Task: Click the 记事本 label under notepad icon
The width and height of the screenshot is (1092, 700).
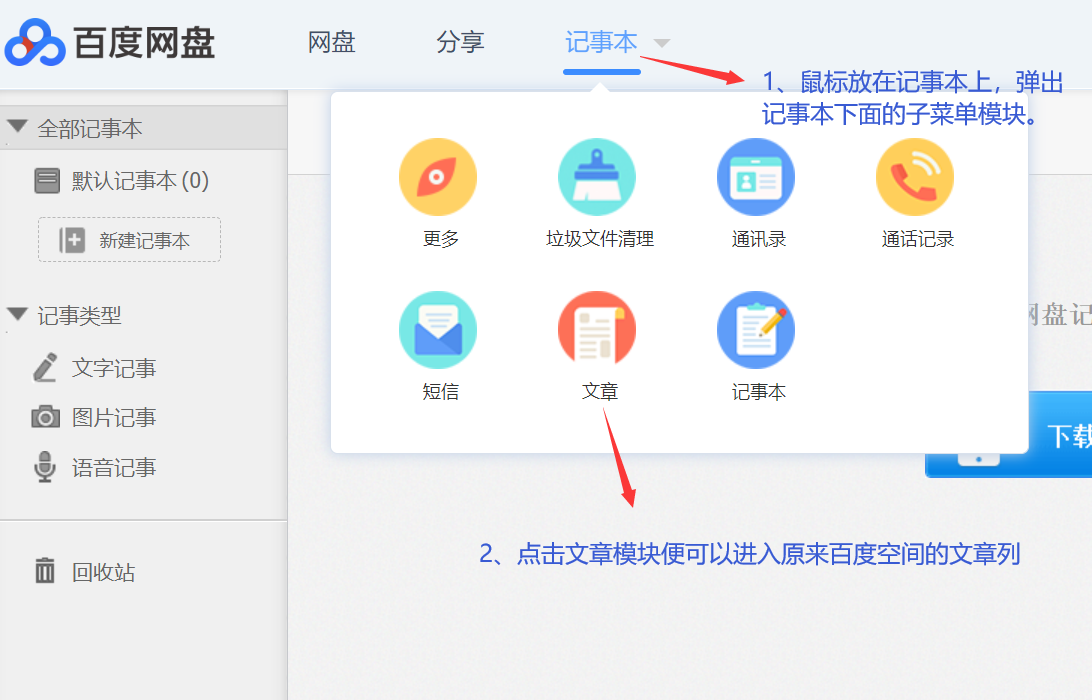Action: pos(758,391)
